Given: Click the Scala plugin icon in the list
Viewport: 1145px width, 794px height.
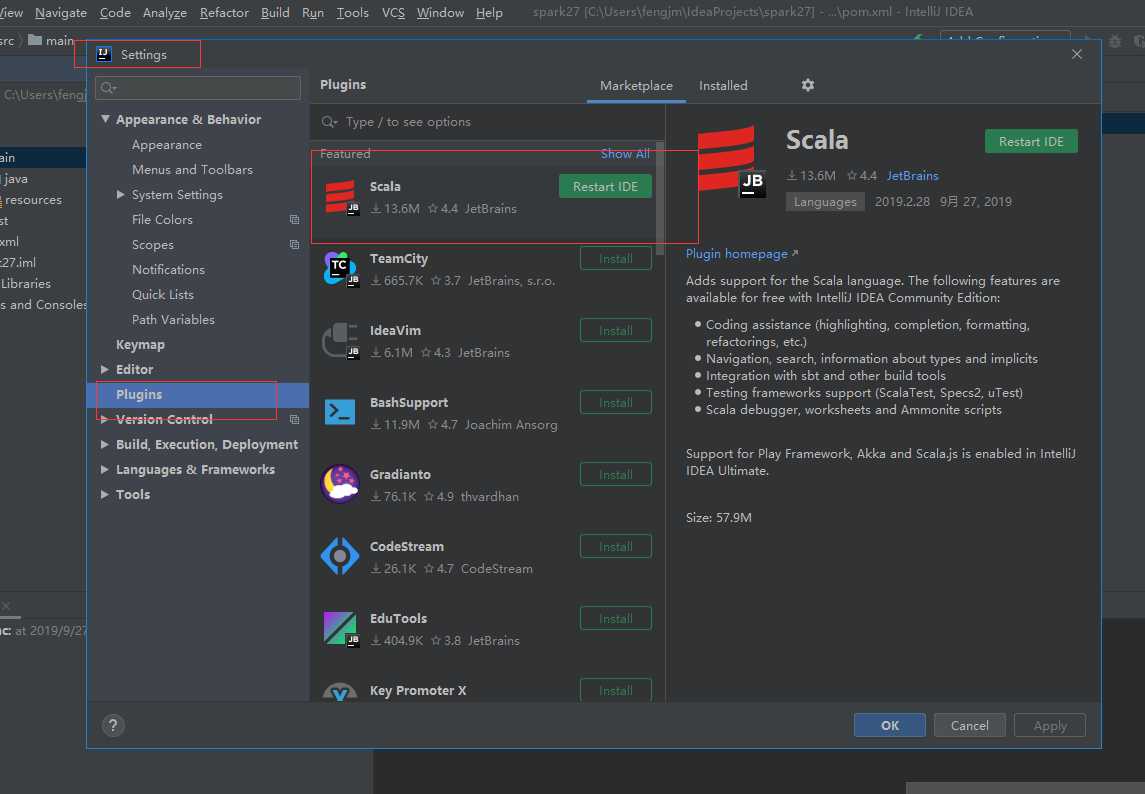Looking at the screenshot, I should pos(340,197).
